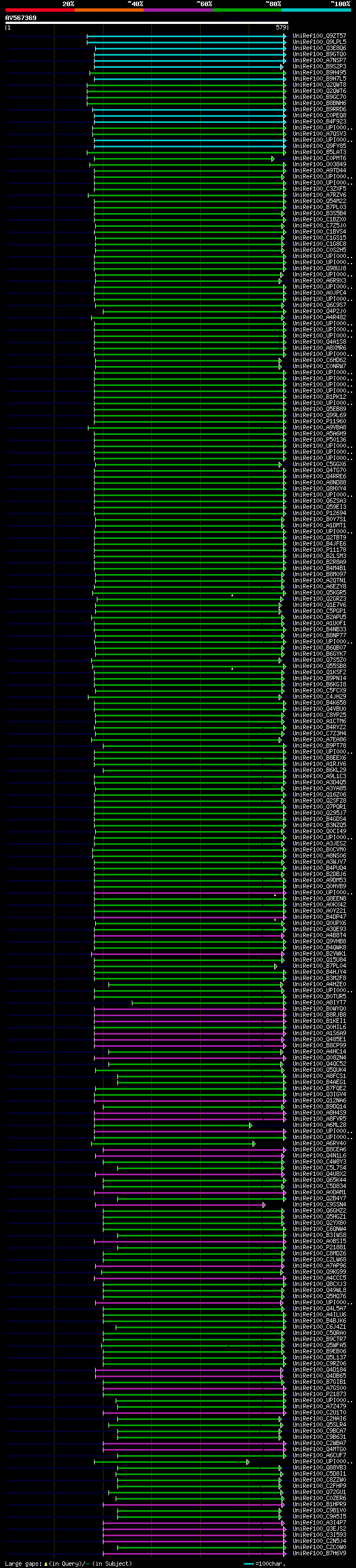Select the UniRef100_A7QSV3 label
Screen dimensions: 356x1568
point(319,133)
